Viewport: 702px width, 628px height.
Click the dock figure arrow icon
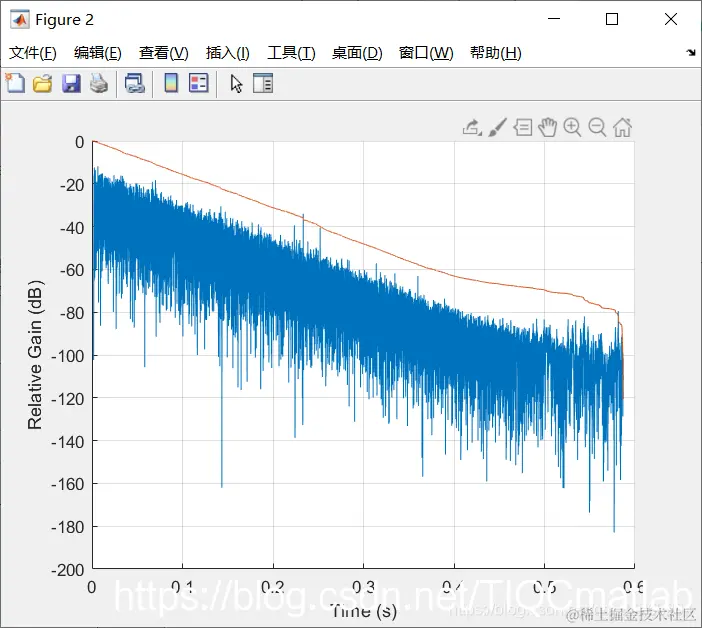point(691,53)
